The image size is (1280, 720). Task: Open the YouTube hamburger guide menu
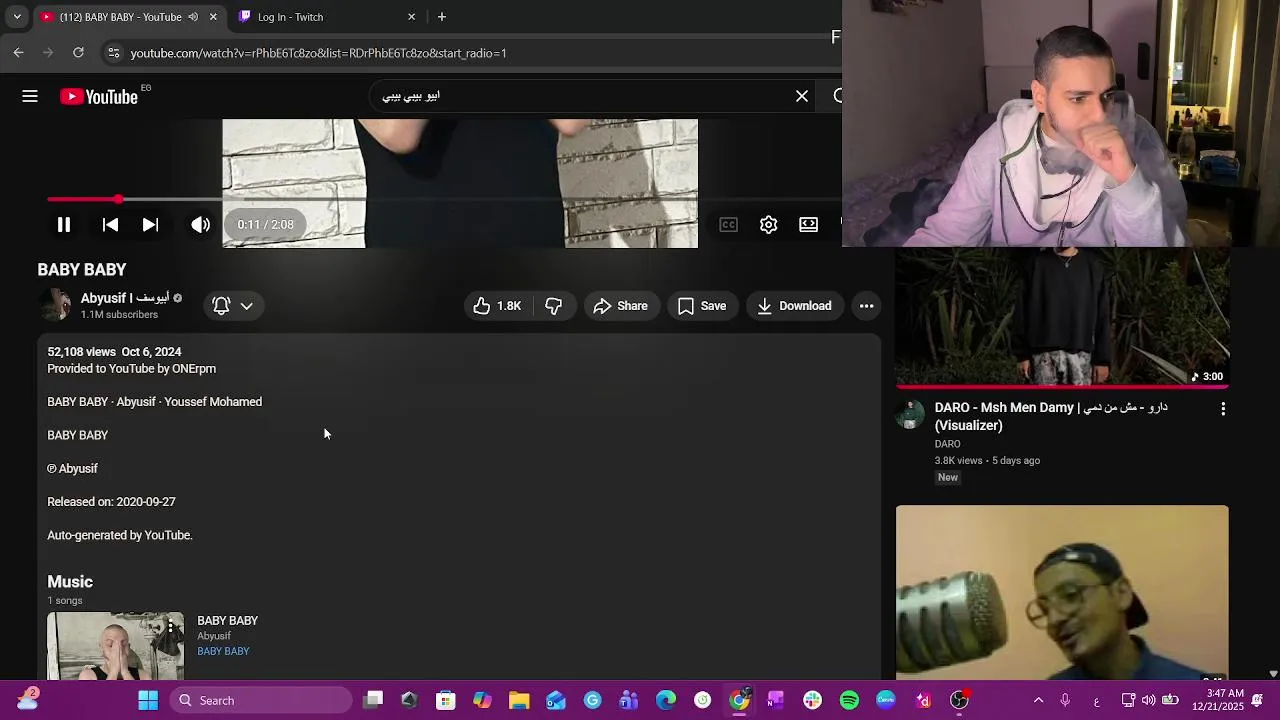[x=30, y=96]
